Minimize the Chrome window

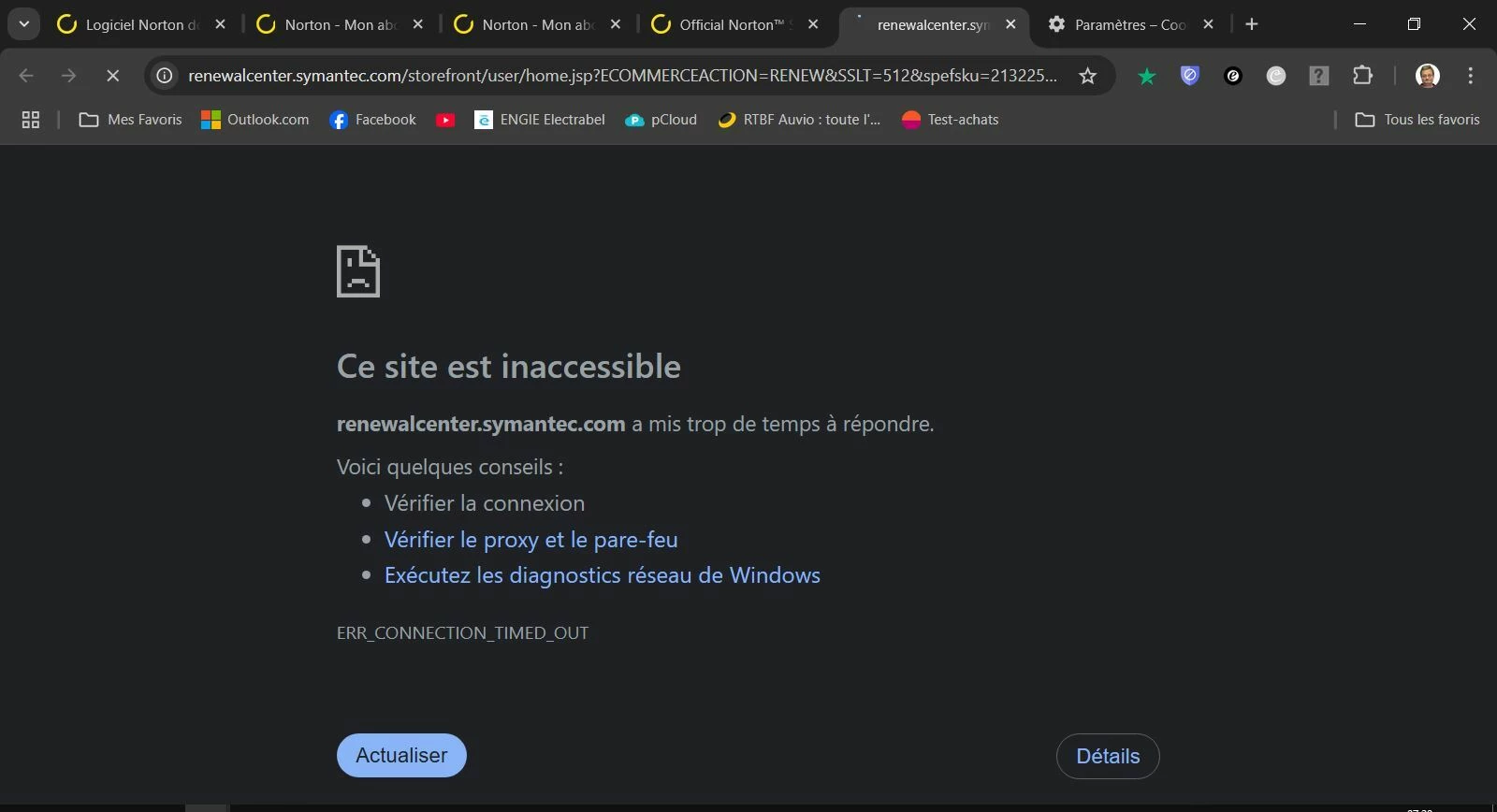1359,24
